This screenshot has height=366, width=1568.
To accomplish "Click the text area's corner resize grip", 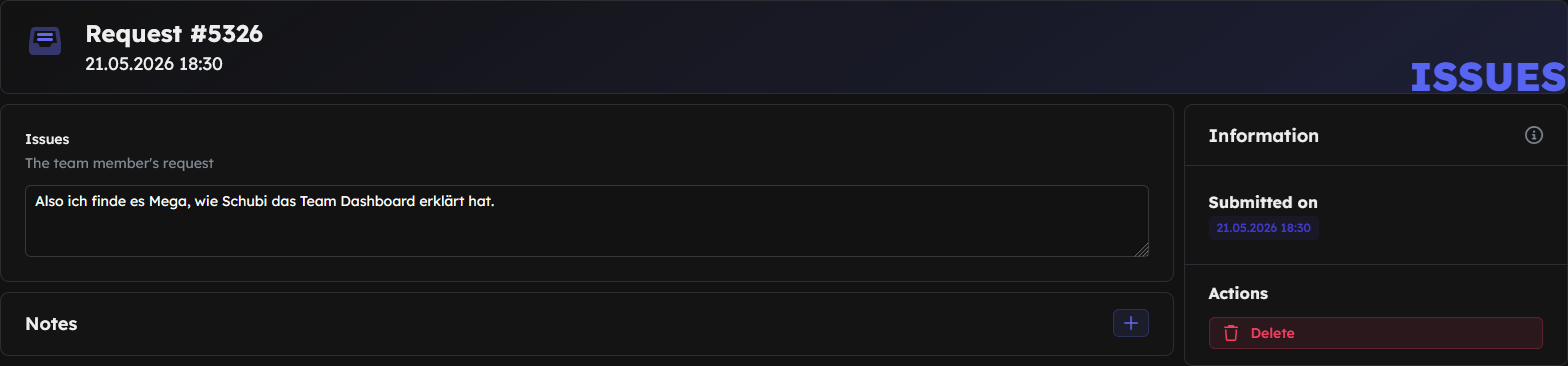I will tap(1141, 250).
